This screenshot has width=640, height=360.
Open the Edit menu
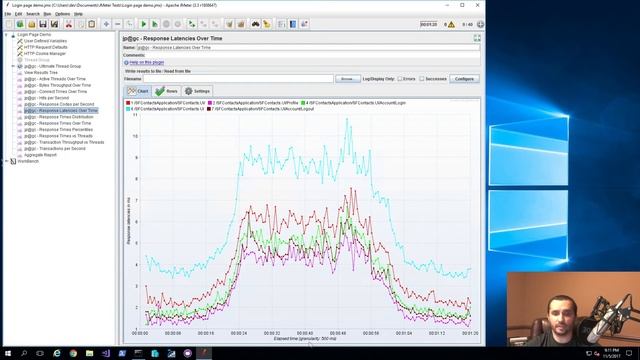point(18,14)
